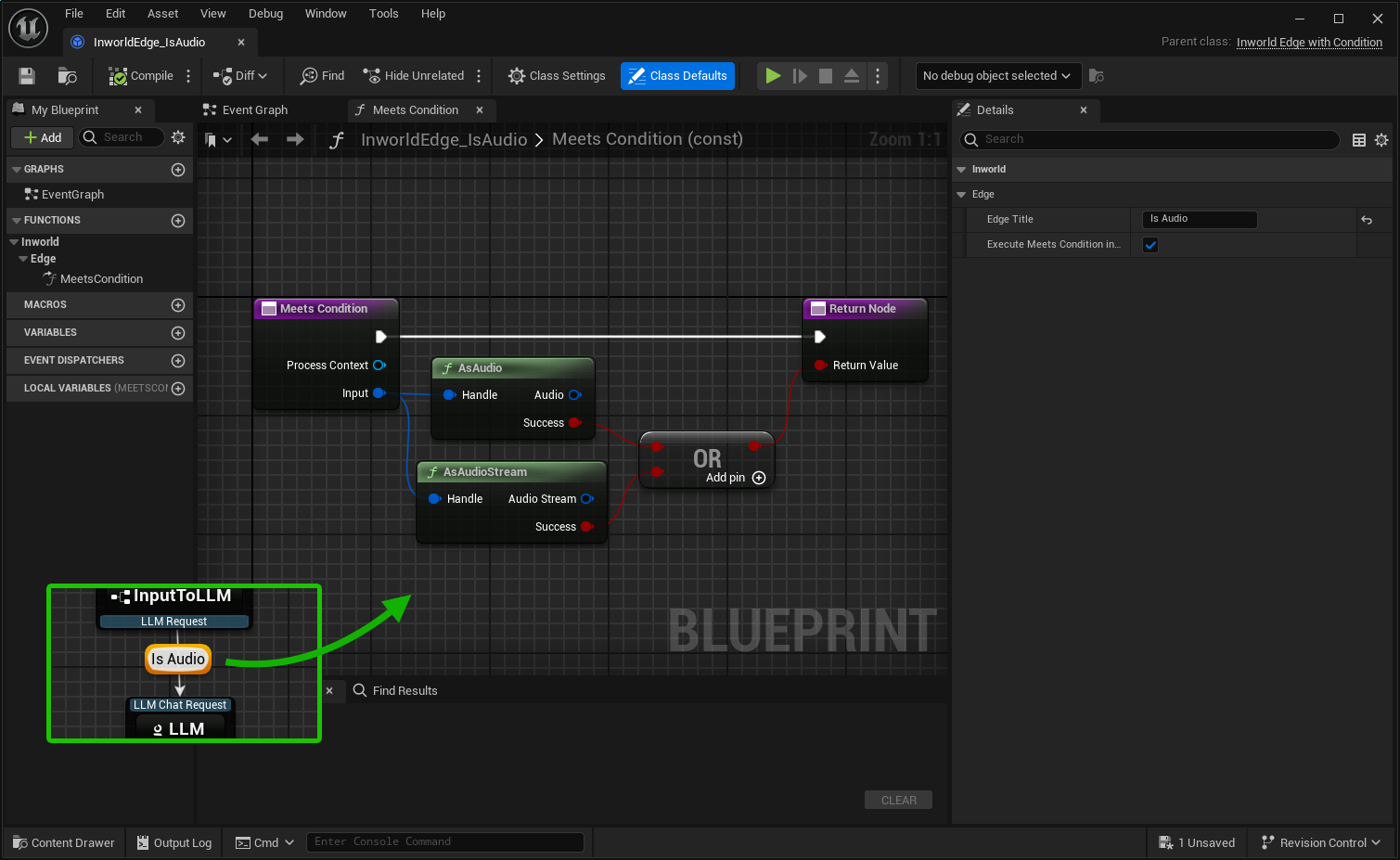Click the Skip frame play button
The image size is (1400, 860).
click(x=799, y=76)
